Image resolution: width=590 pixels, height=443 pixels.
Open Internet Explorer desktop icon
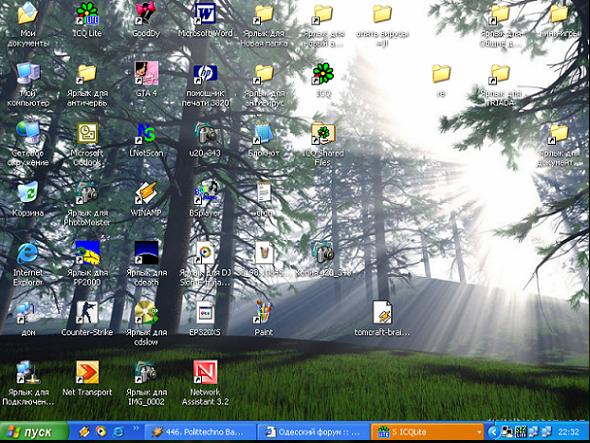(x=28, y=252)
